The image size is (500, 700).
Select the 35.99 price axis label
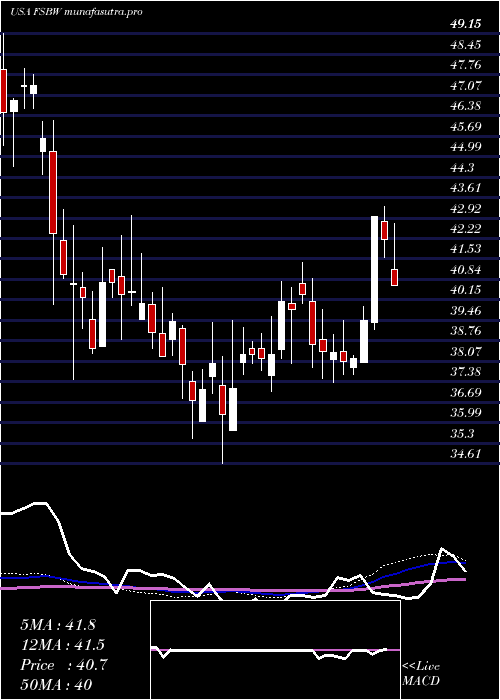click(466, 413)
